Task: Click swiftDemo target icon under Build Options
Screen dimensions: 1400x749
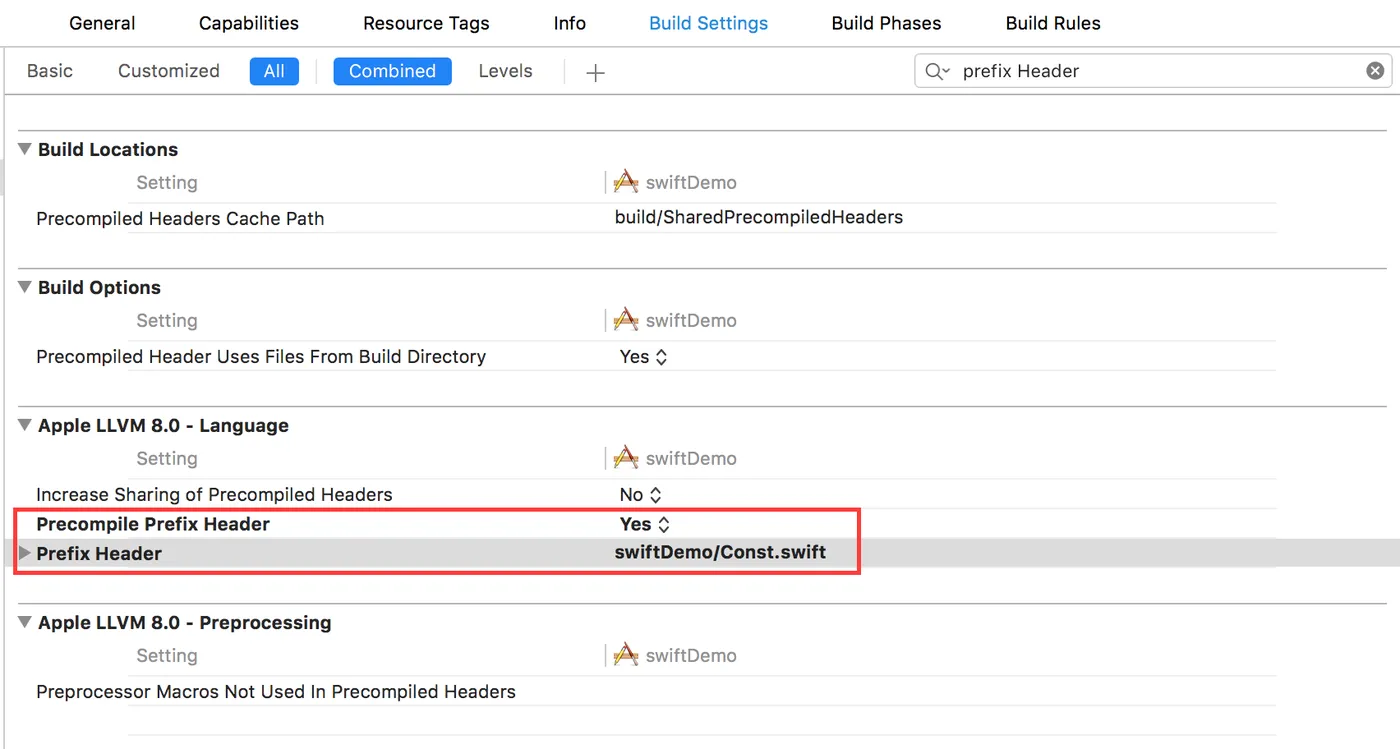Action: tap(626, 320)
